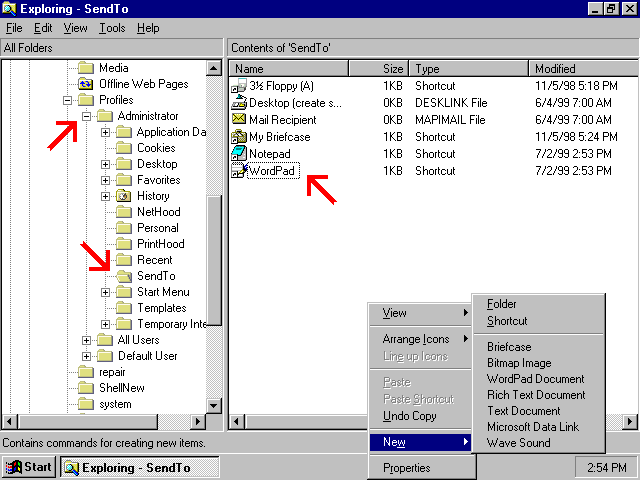
Task: Click the Explorer icon in title bar
Action: point(9,8)
